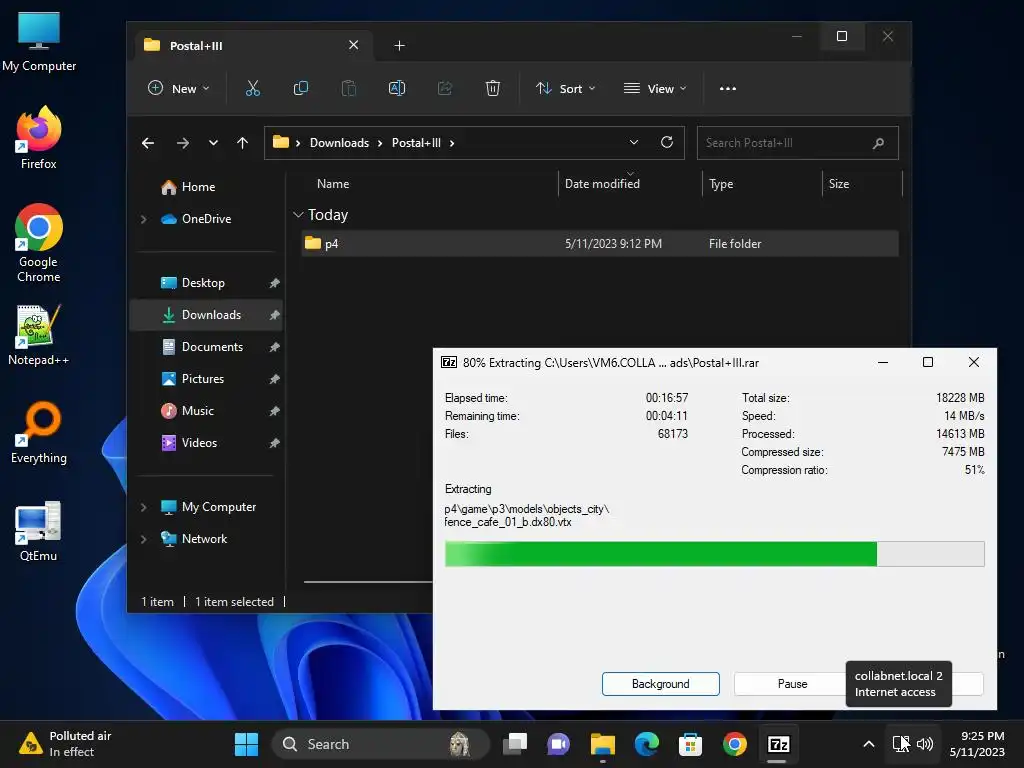Open the View dropdown
1024x768 pixels.
(x=655, y=88)
